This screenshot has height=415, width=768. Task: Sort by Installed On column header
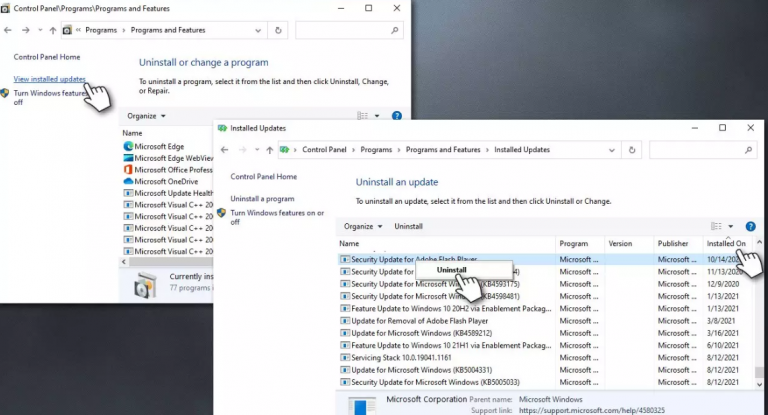(727, 244)
